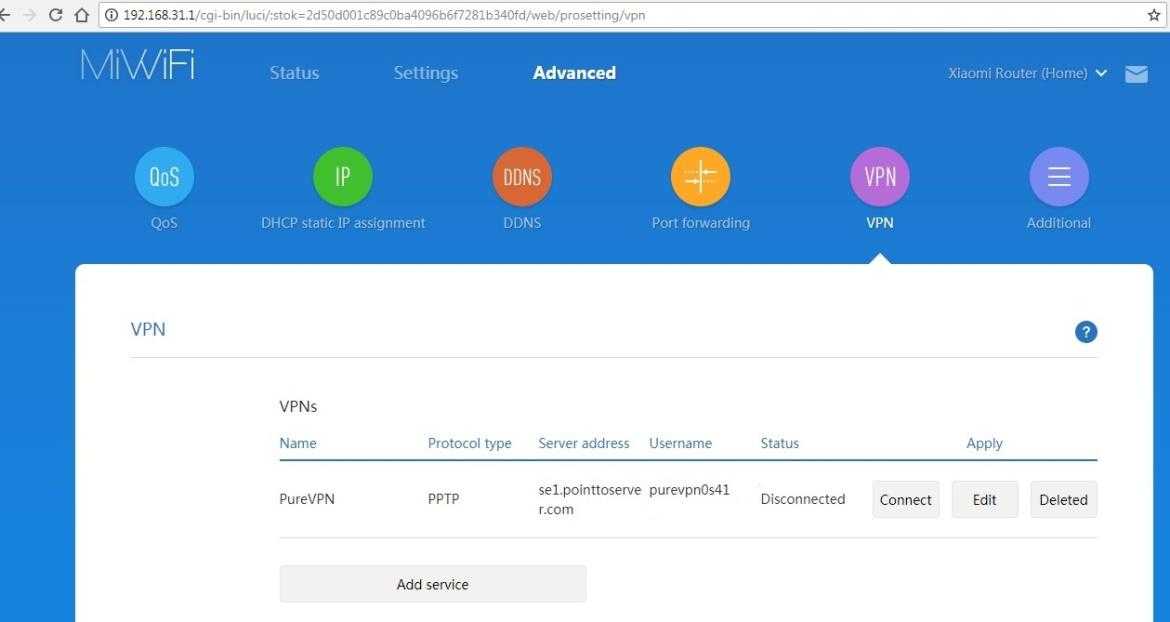This screenshot has height=622, width=1170.
Task: Switch to the Status tab
Action: click(294, 73)
